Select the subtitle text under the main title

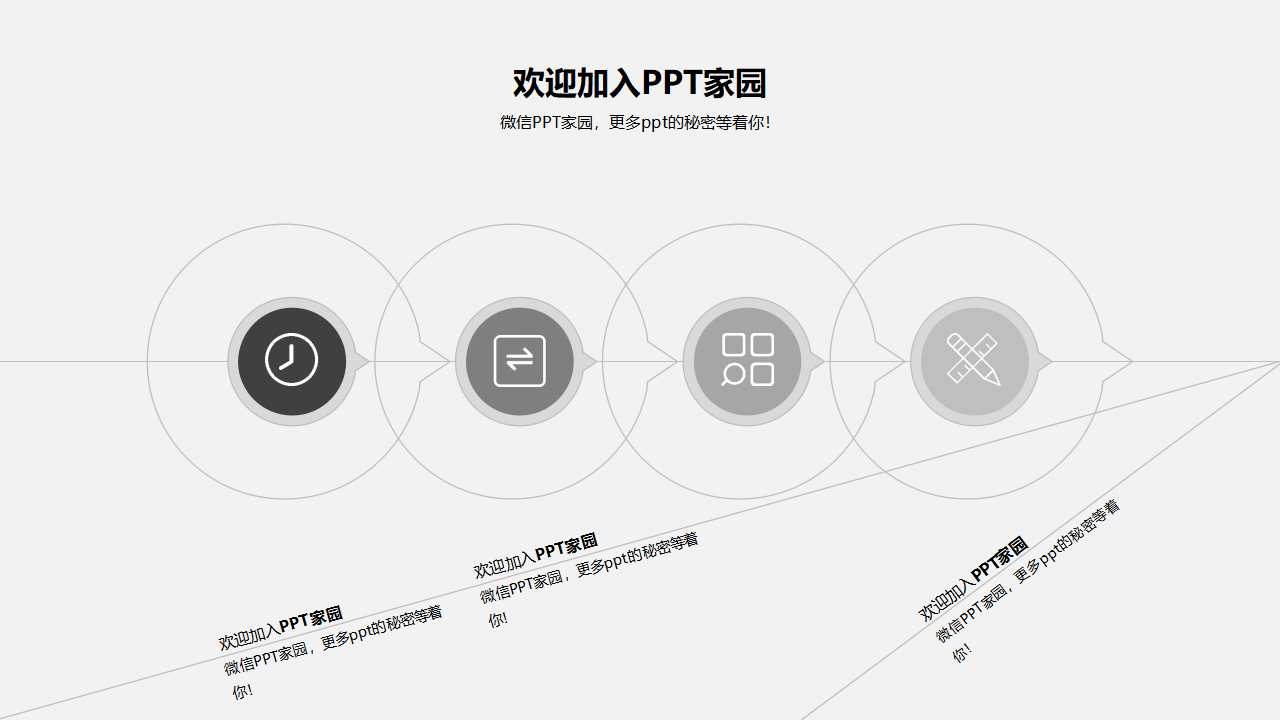click(639, 124)
